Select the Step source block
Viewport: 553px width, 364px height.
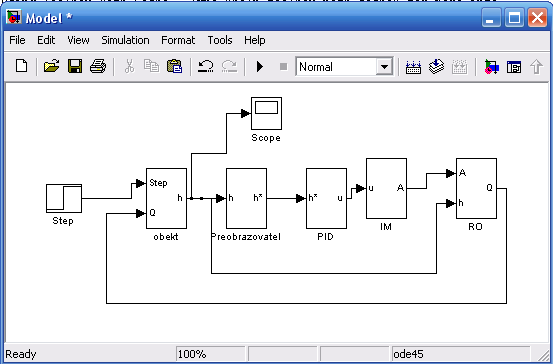click(x=64, y=198)
